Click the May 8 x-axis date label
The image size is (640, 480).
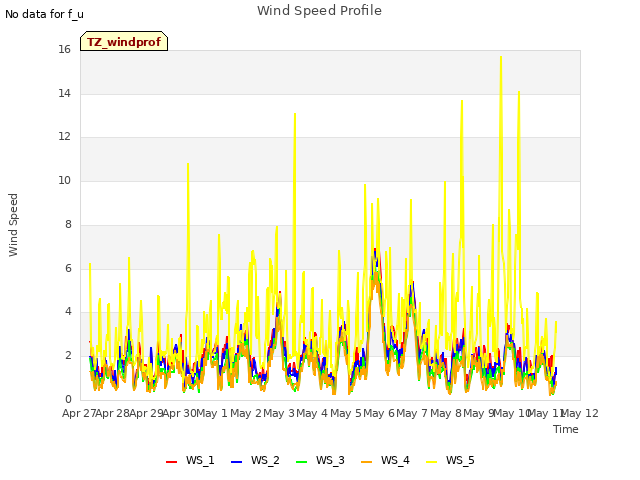pyautogui.click(x=446, y=413)
